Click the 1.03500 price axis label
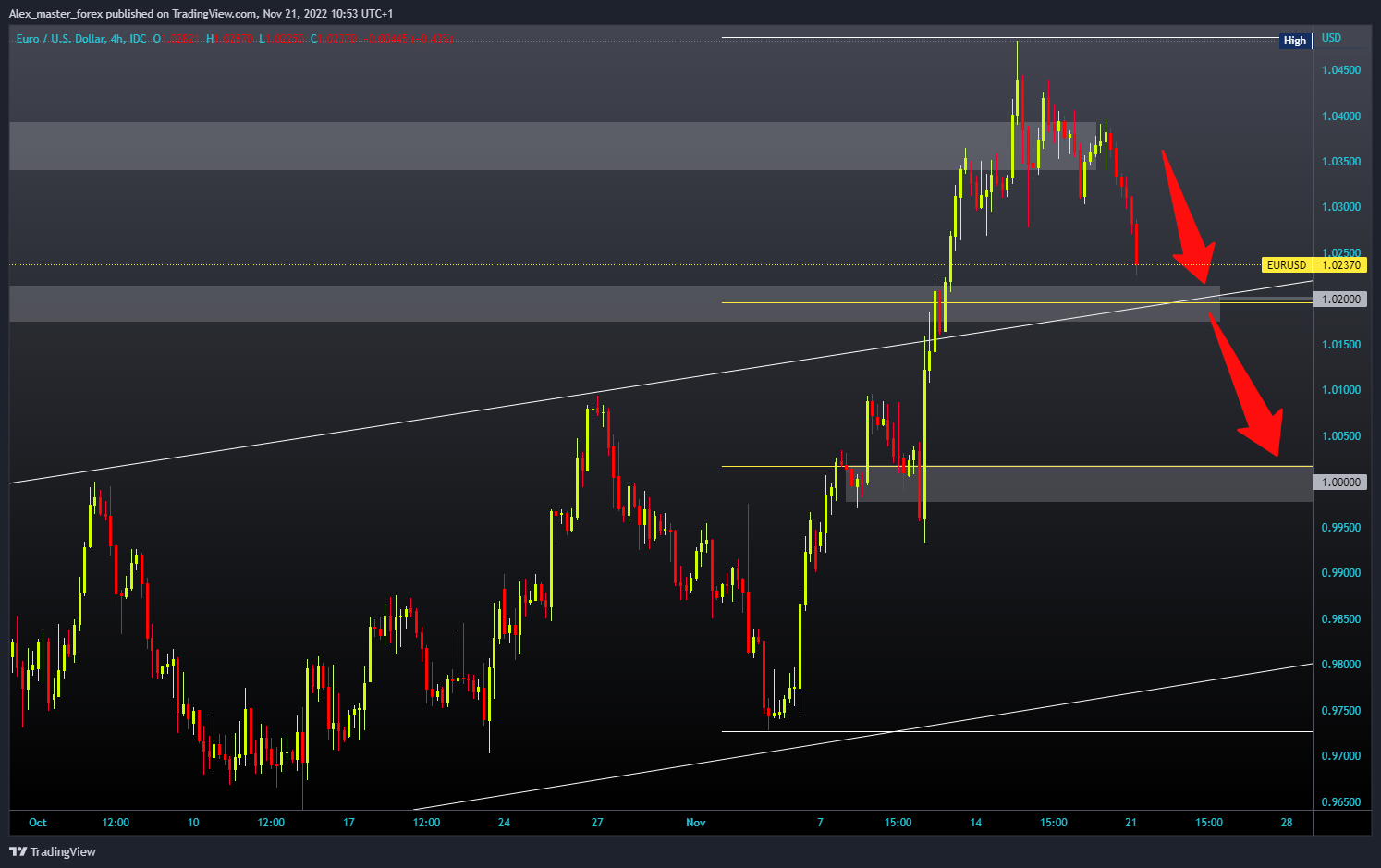This screenshot has width=1381, height=868. coord(1340,162)
